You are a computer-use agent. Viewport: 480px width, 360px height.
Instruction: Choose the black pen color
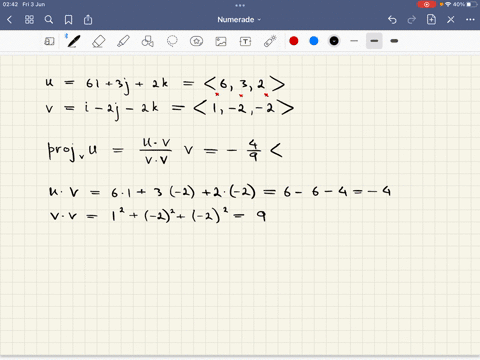[334, 41]
